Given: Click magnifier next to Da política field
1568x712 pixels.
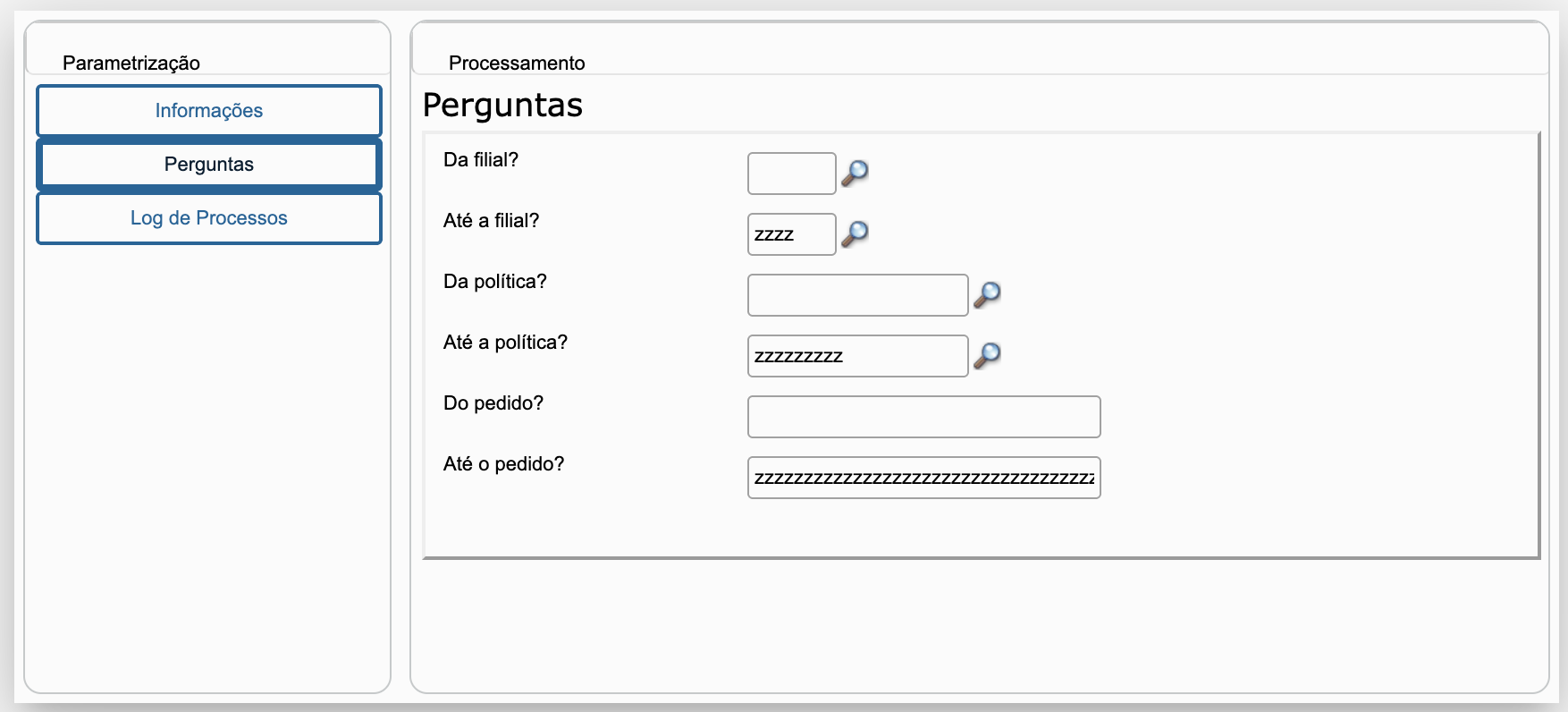Looking at the screenshot, I should tap(987, 294).
